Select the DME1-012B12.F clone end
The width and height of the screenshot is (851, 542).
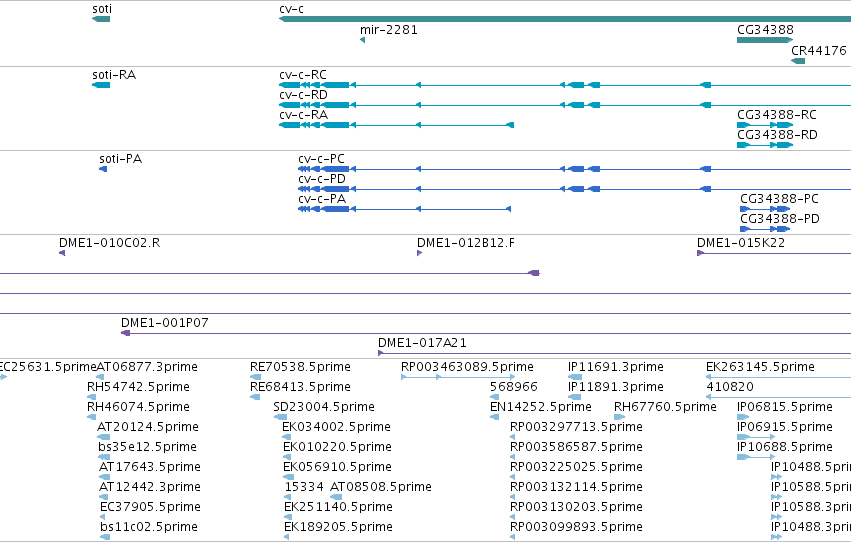420,253
